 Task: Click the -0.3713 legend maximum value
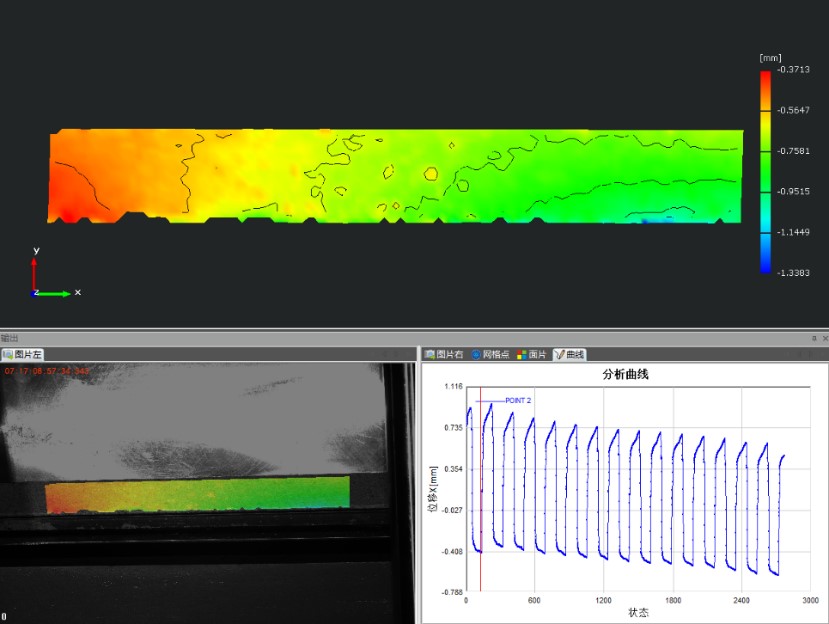[x=793, y=69]
